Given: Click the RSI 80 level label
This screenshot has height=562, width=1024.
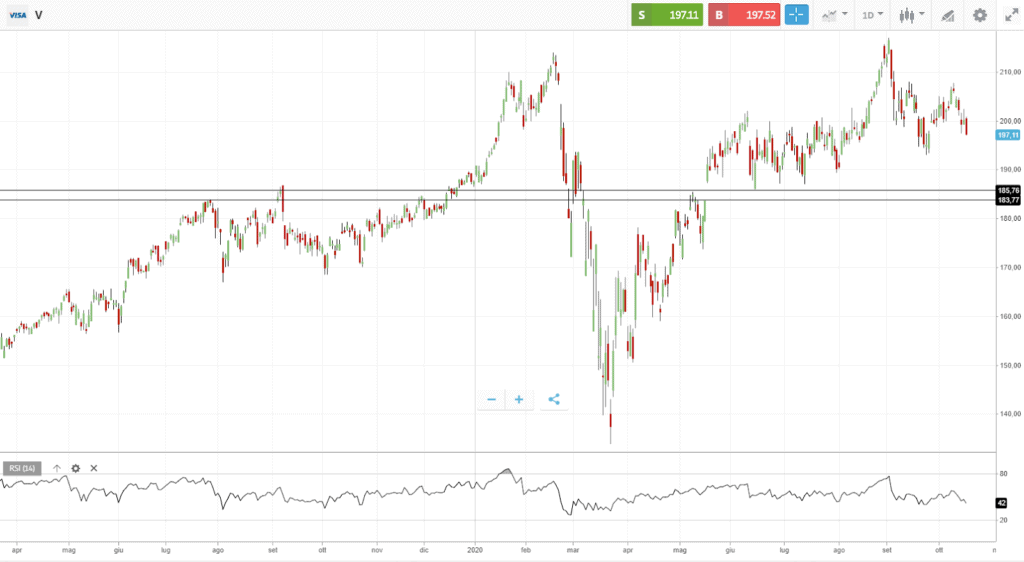Looking at the screenshot, I should coord(1004,474).
